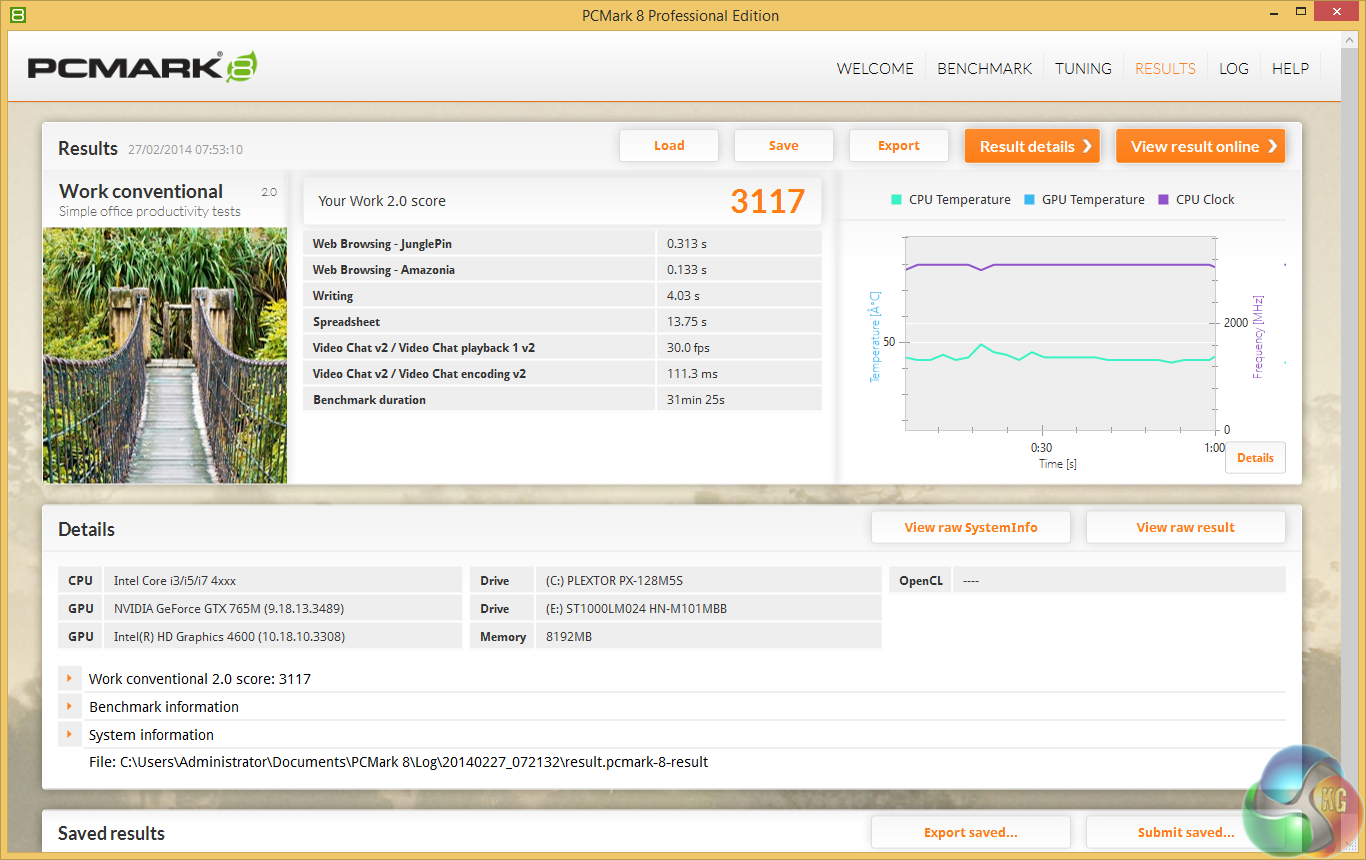Click the Export button
The image size is (1366, 860).
tap(898, 146)
